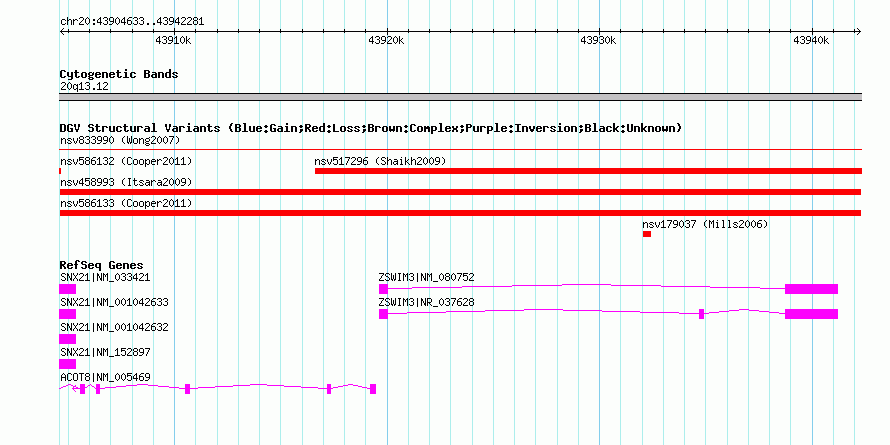This screenshot has width=890, height=445.
Task: Click the nsv179037 (Mills2006) label
Action: 705,225
